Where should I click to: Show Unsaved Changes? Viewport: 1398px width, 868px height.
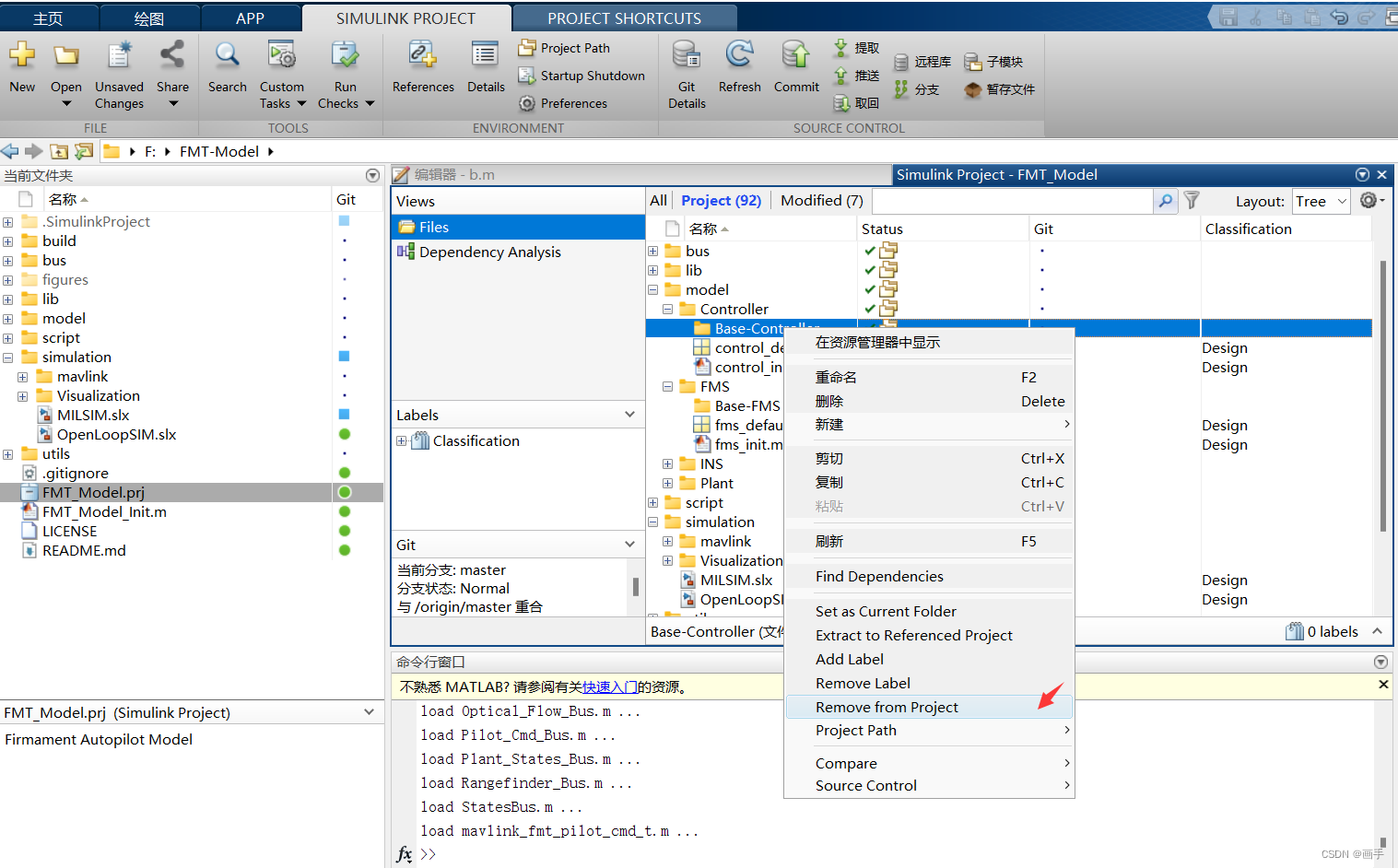coord(119,55)
